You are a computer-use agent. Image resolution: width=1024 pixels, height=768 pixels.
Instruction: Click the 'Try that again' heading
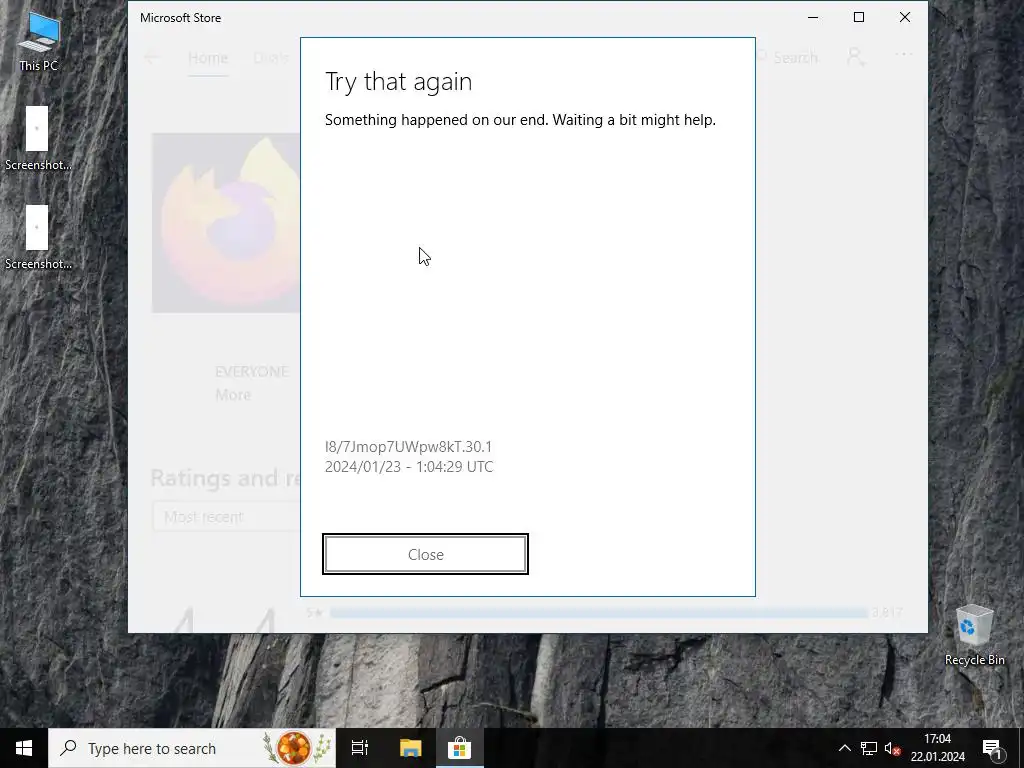pyautogui.click(x=398, y=82)
